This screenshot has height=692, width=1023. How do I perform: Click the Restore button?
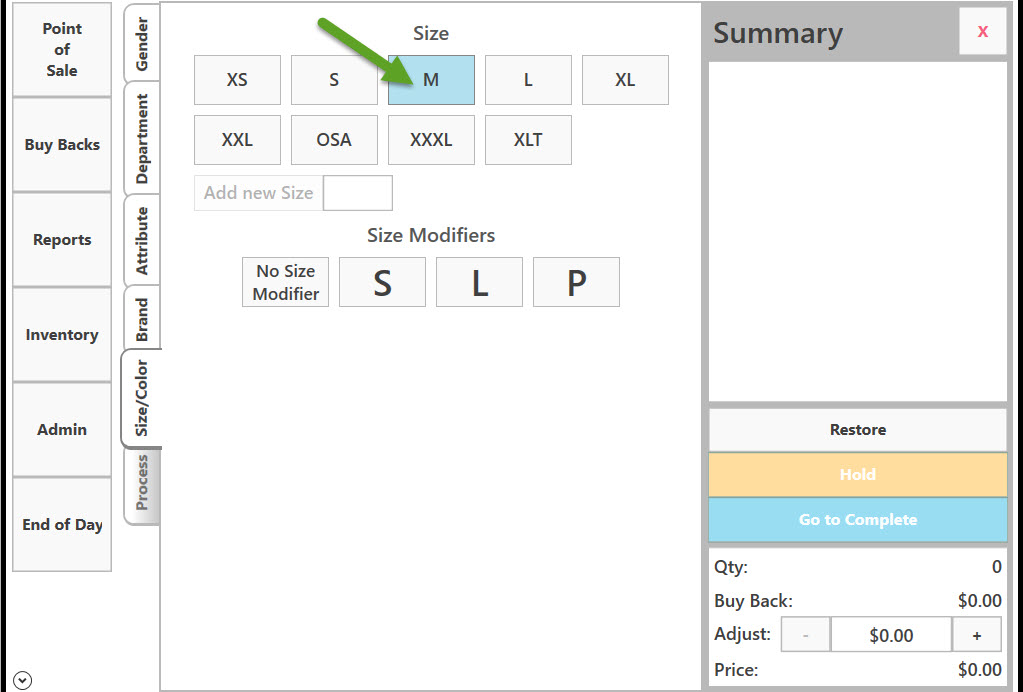[x=858, y=430]
